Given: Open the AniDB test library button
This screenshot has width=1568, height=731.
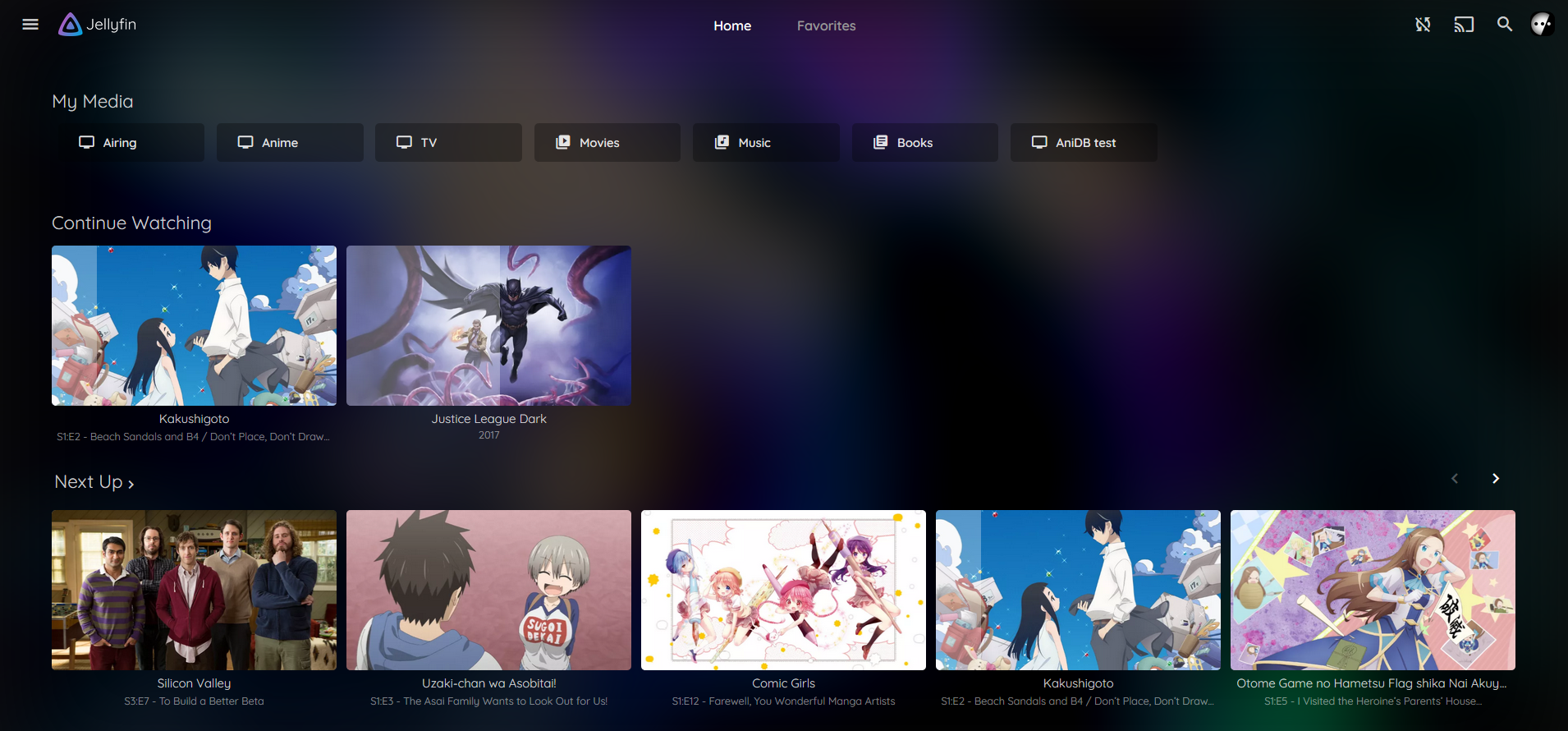Looking at the screenshot, I should (1084, 142).
